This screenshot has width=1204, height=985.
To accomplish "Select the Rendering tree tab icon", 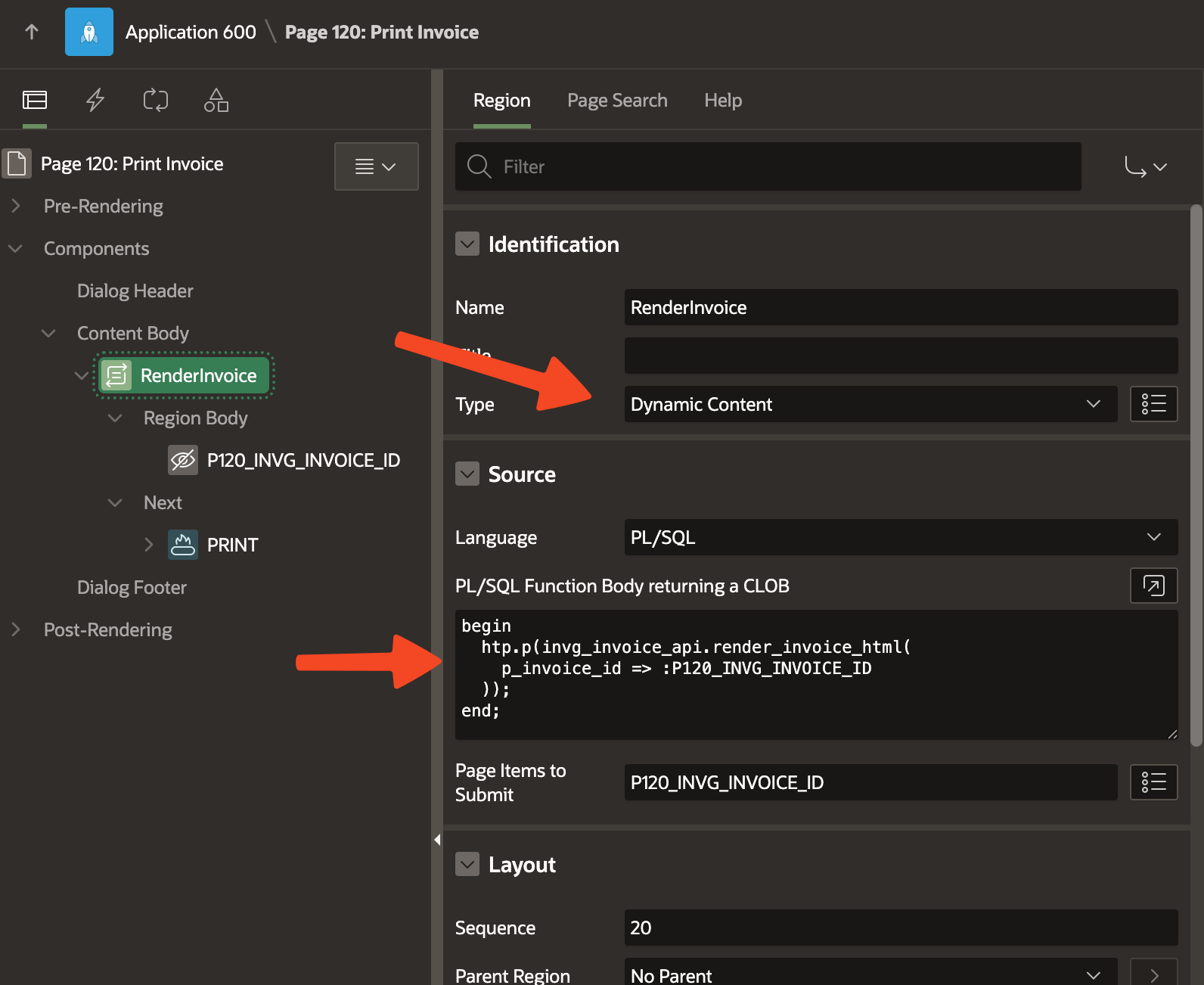I will [x=35, y=100].
